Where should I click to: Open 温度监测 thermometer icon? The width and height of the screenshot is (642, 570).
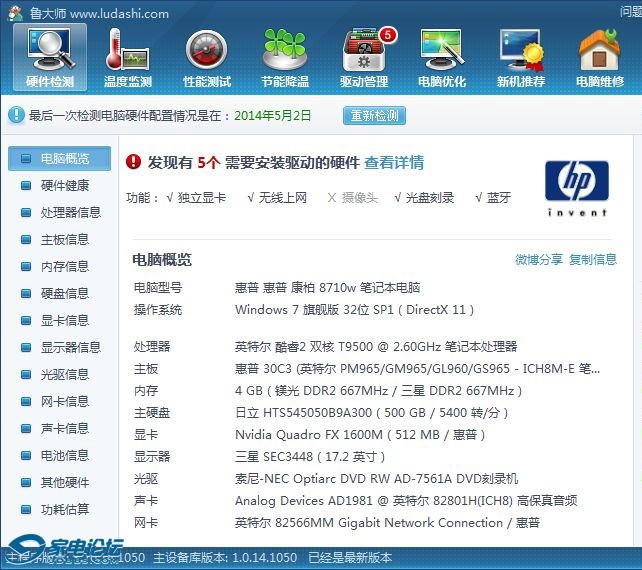(128, 49)
